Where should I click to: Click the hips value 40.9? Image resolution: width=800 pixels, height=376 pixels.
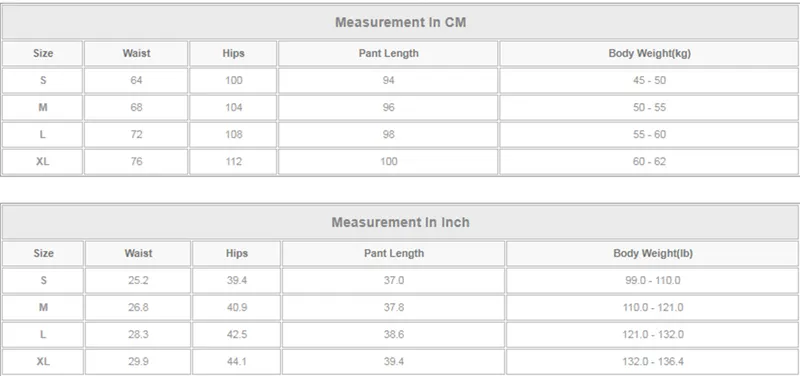[x=236, y=307]
